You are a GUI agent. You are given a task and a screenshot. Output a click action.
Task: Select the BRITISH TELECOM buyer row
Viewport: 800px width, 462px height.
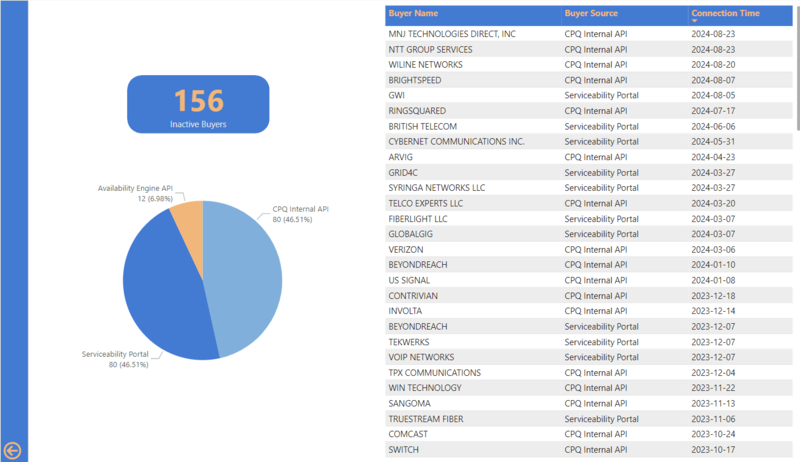[x=422, y=126]
